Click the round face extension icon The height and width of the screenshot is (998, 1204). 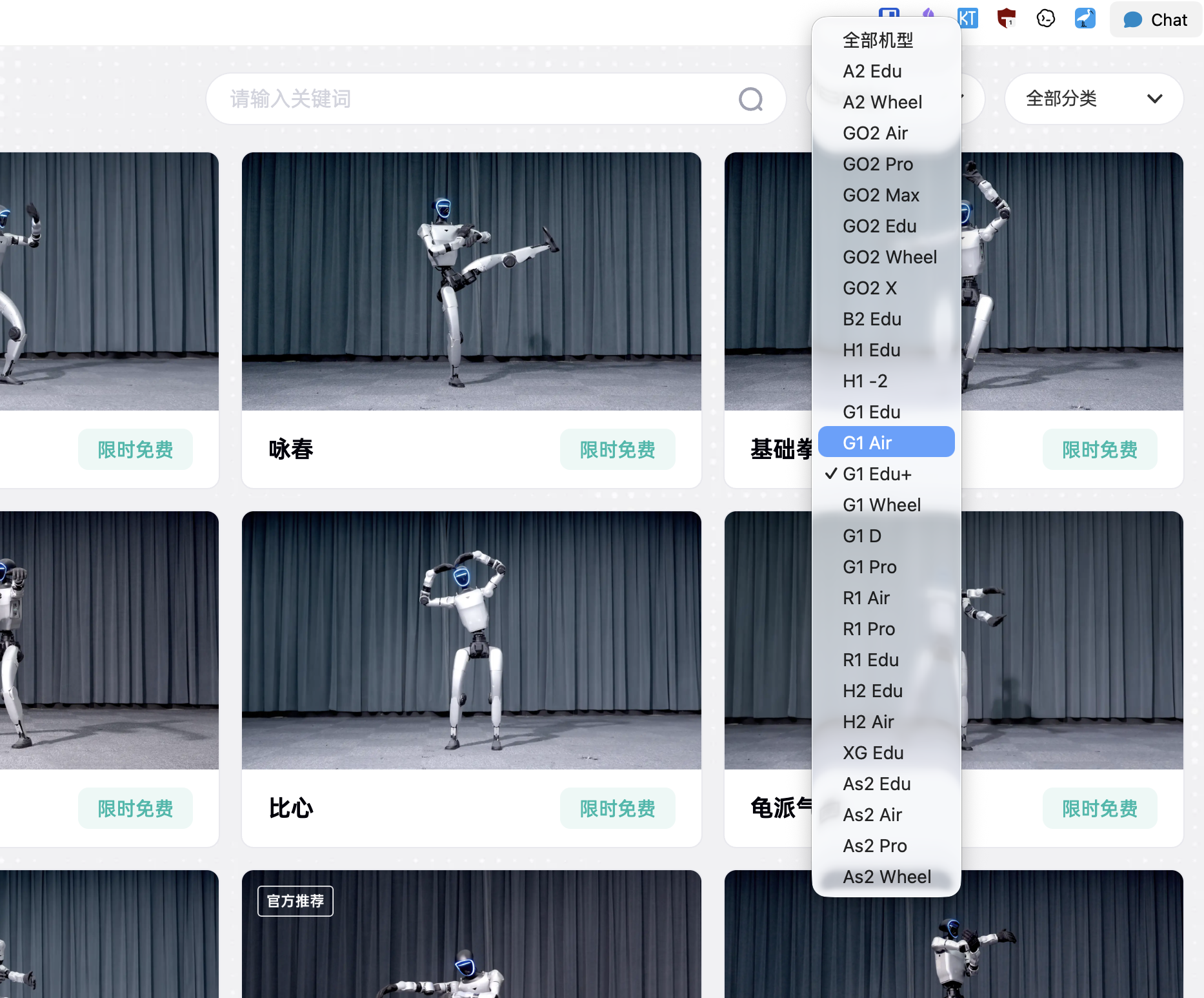[x=1046, y=18]
